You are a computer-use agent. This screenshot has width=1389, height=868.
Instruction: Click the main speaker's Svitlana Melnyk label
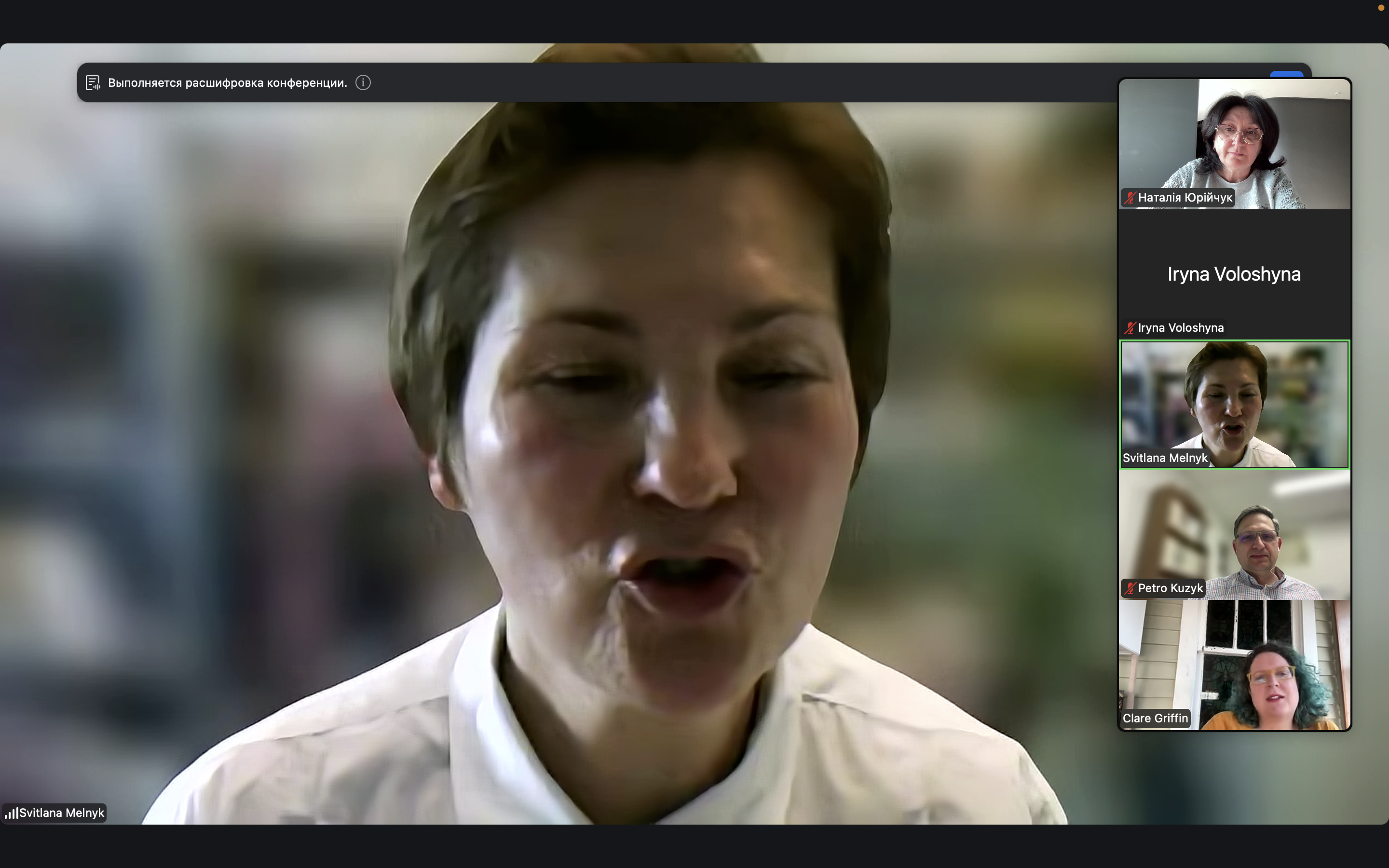tap(61, 813)
